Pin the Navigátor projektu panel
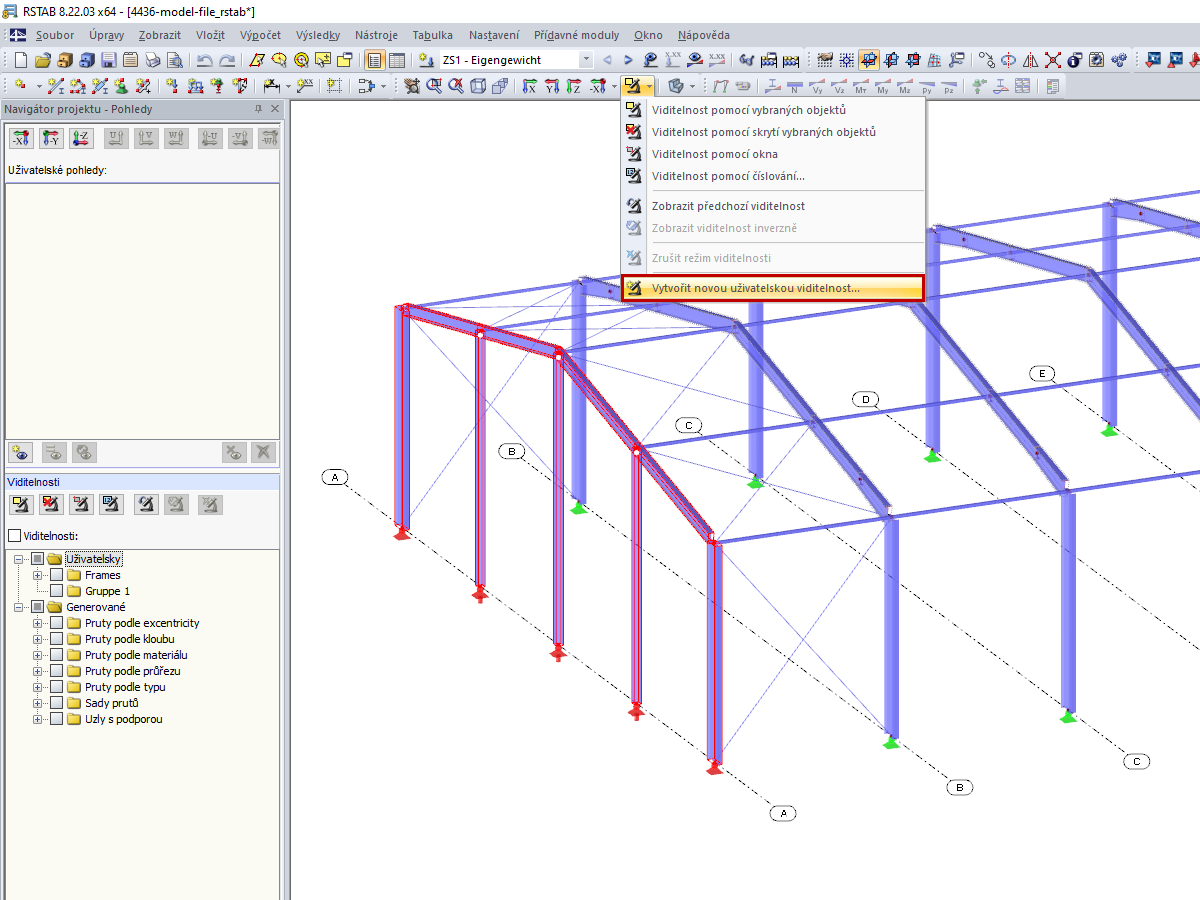 [x=258, y=108]
